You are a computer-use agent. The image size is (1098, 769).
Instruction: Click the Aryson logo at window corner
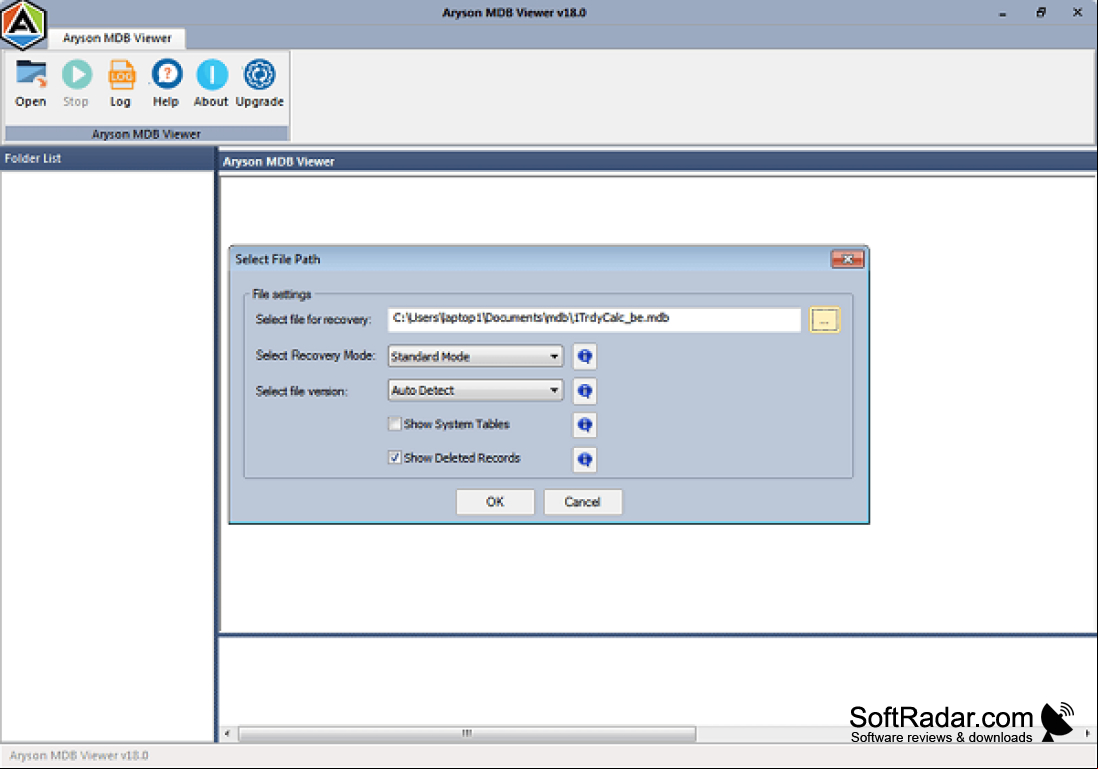click(x=23, y=25)
